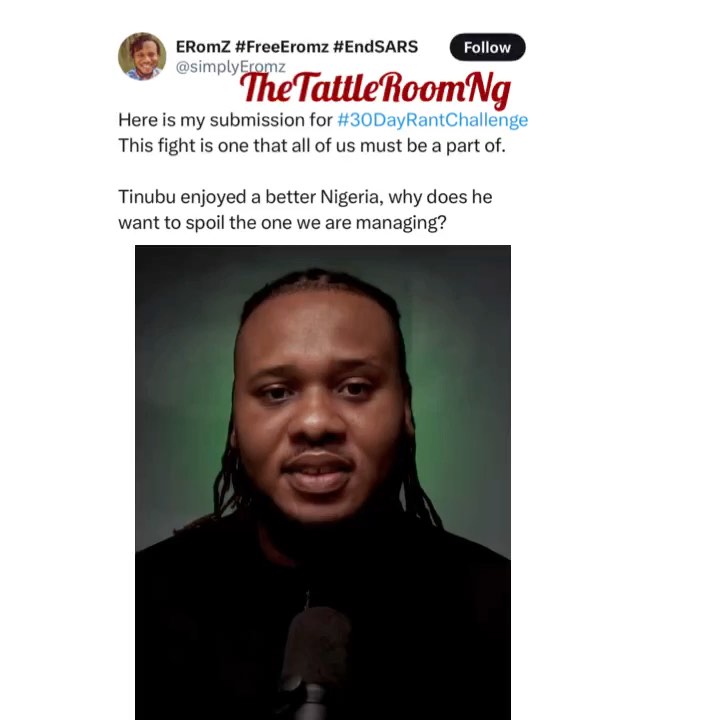Click the word 'managing?' in the tweet

(x=401, y=223)
